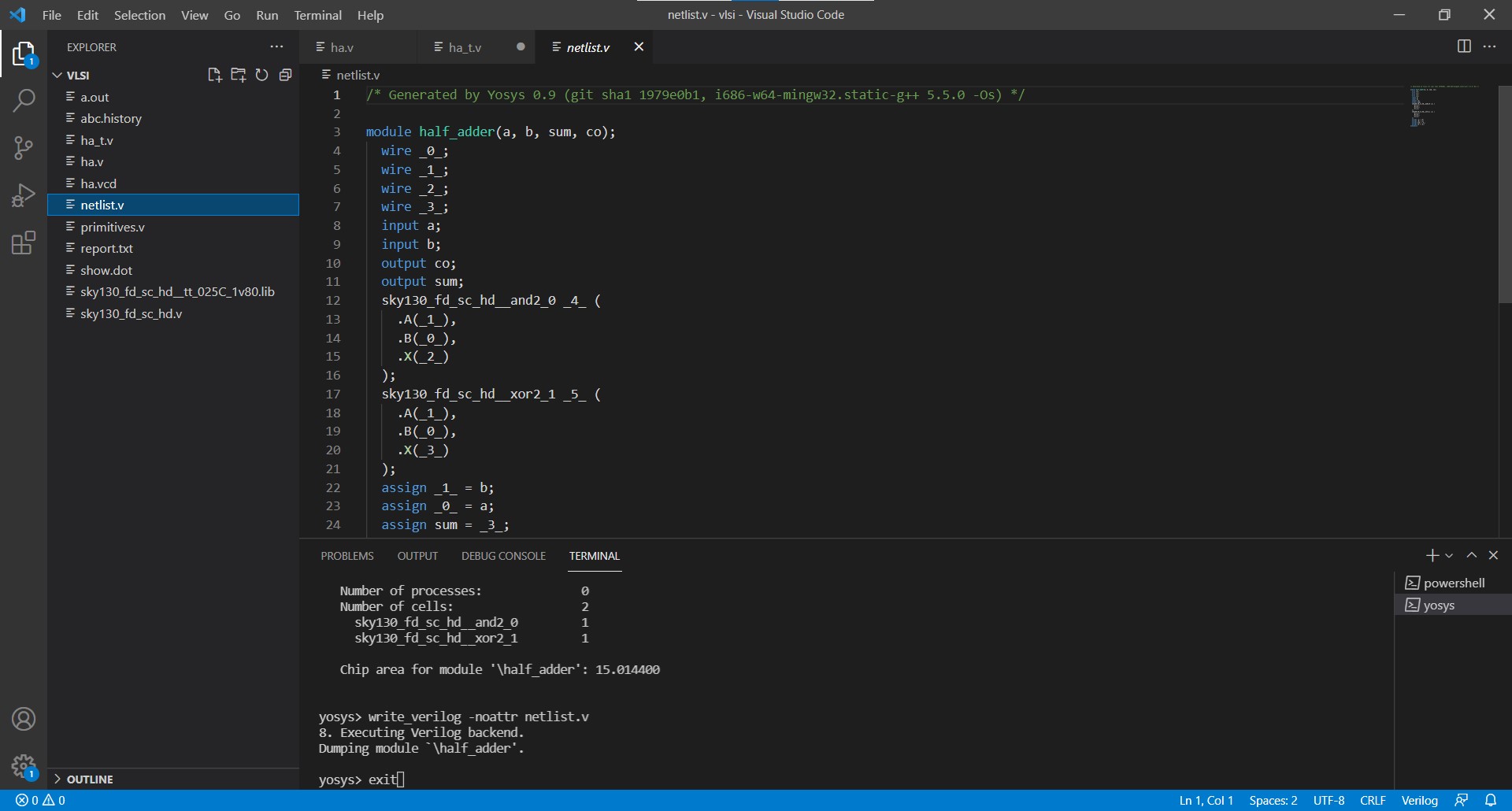The image size is (1512, 811).
Task: Click Ln 1, Col 1 go-to-line indicator
Action: coord(1206,800)
